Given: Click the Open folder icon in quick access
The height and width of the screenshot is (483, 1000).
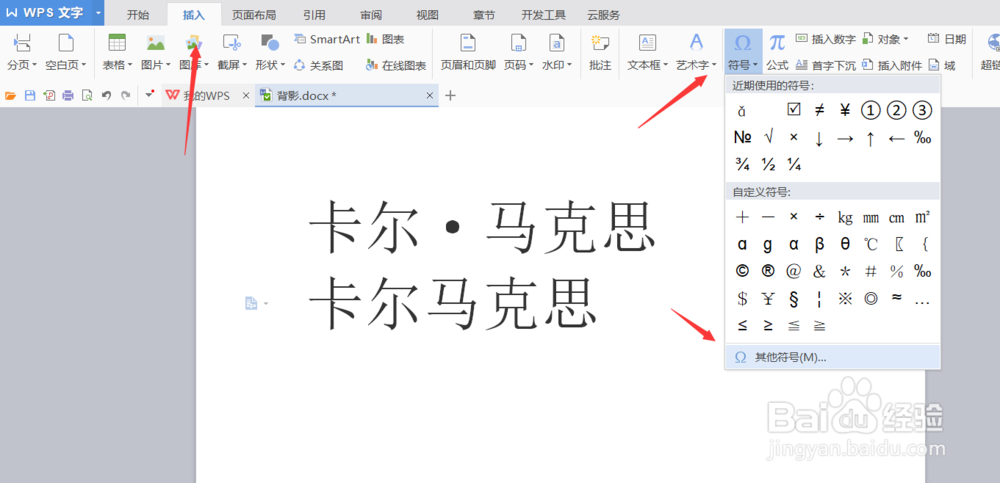Looking at the screenshot, I should pos(10,96).
